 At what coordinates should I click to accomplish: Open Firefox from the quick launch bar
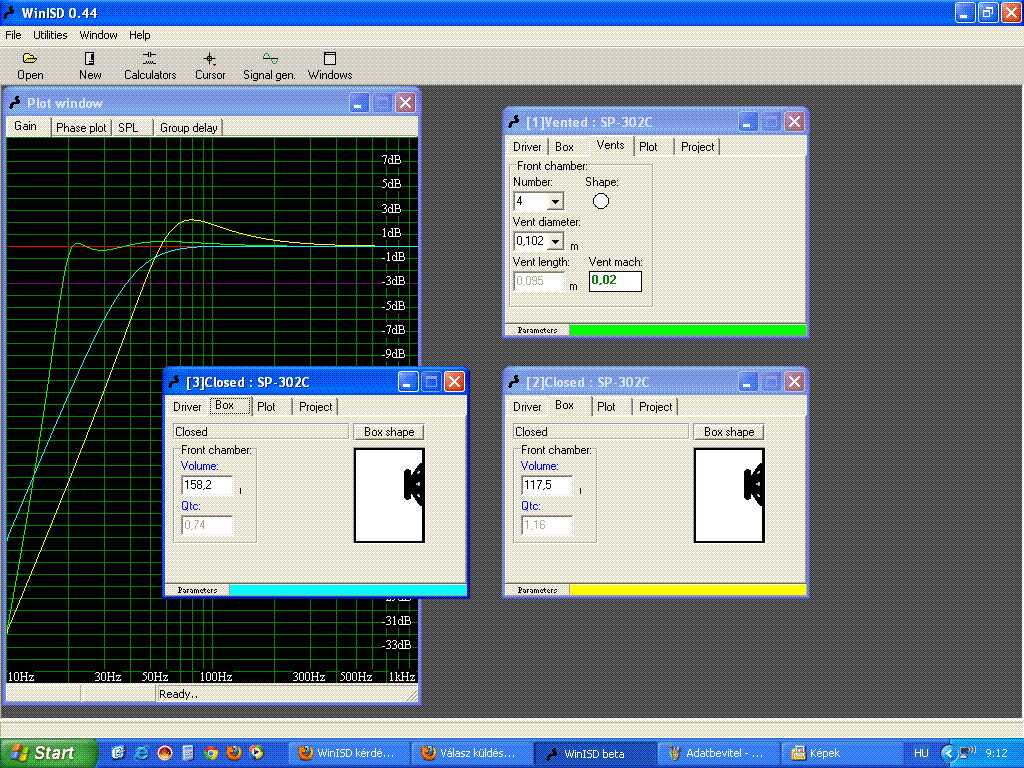coord(233,752)
